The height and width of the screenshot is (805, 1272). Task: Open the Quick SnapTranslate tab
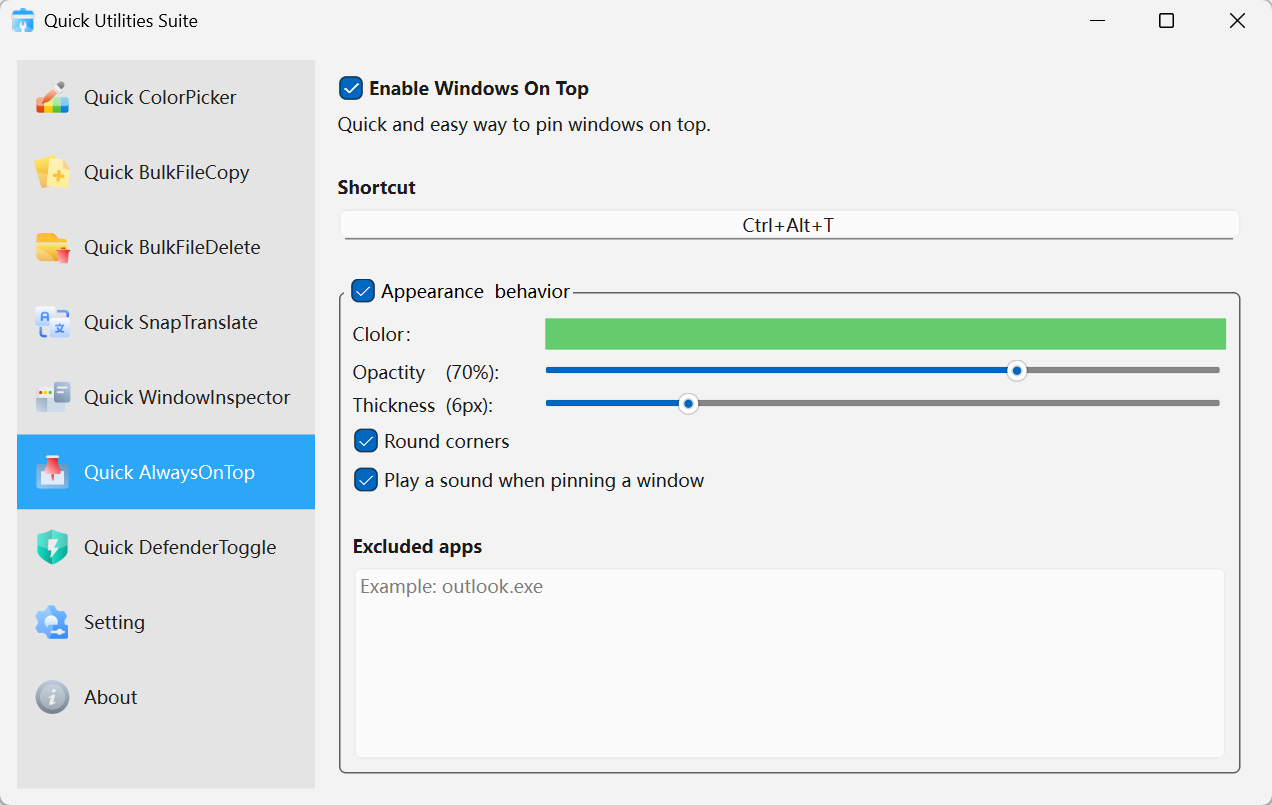tap(171, 322)
